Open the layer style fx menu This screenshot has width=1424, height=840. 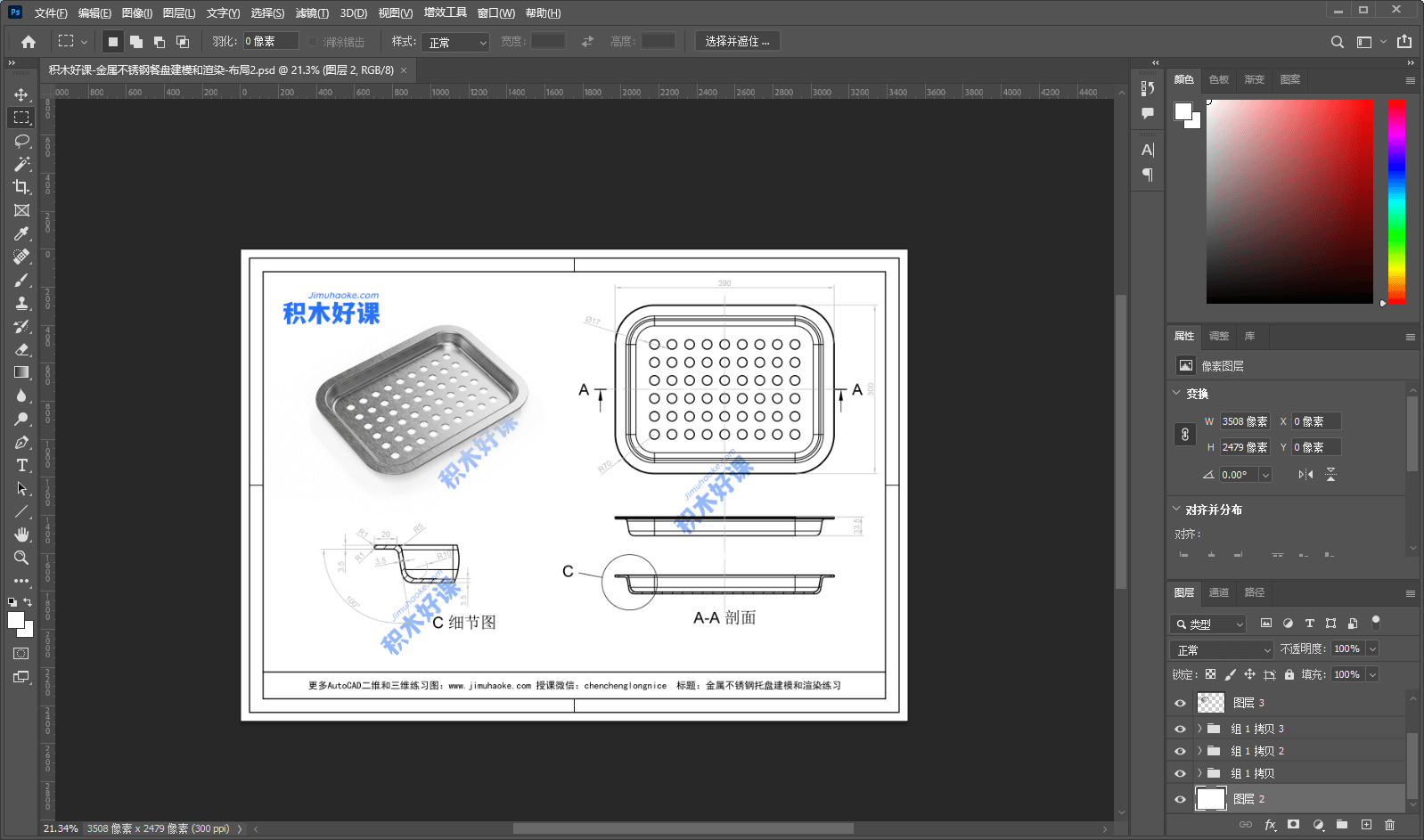[1270, 825]
